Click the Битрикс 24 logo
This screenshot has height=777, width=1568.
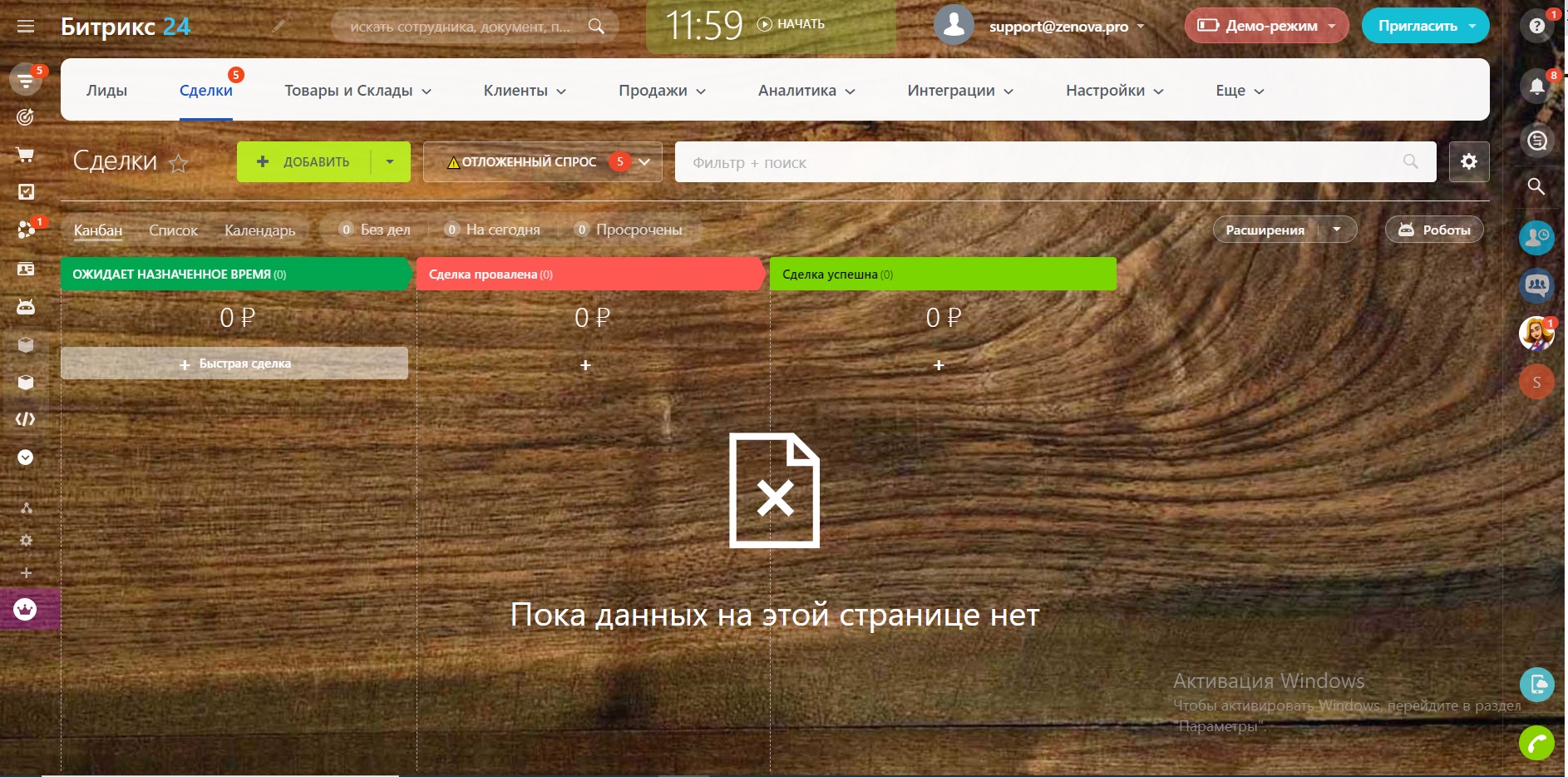pos(126,27)
